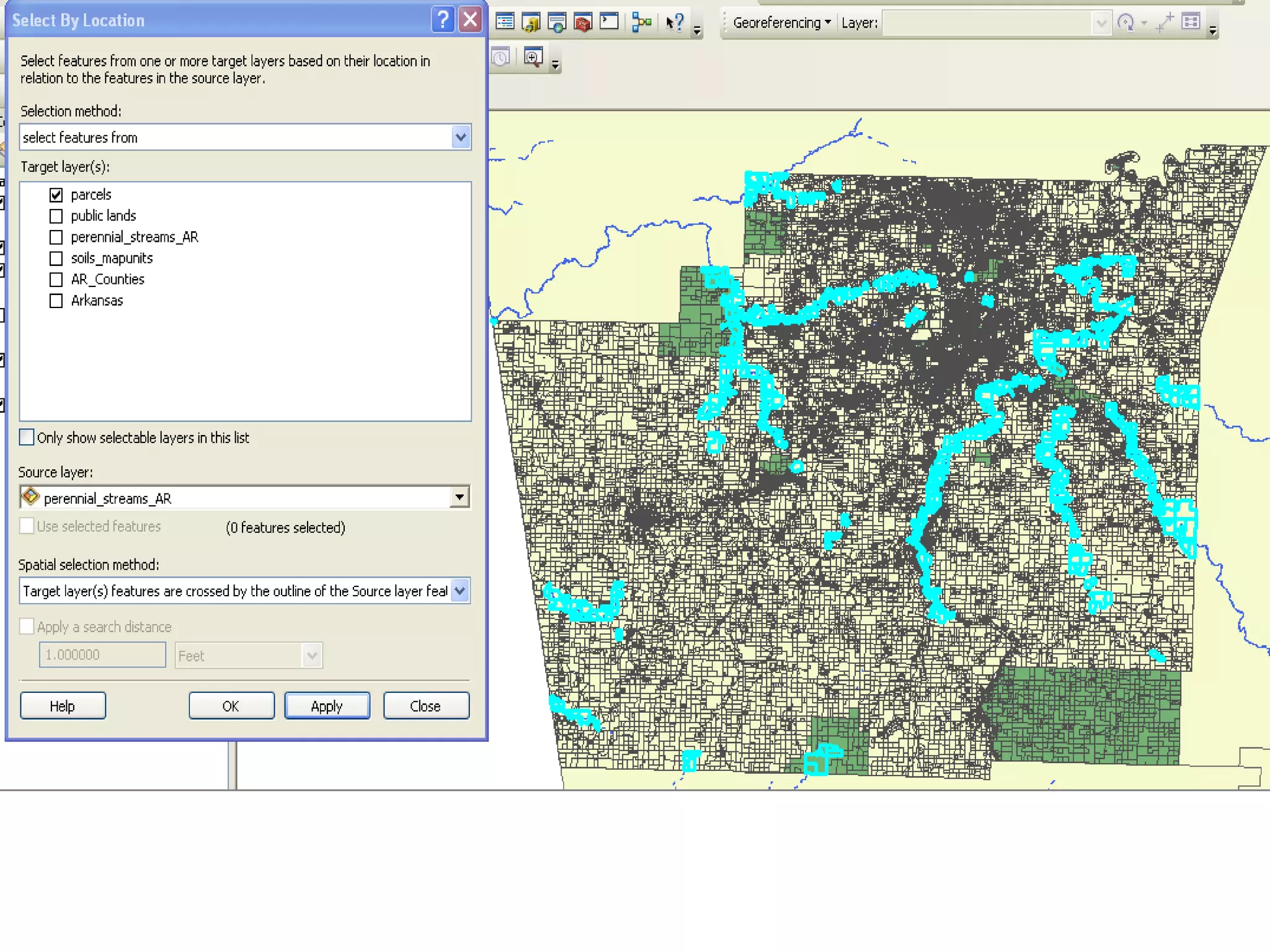The width and height of the screenshot is (1270, 952).
Task: Open the Source layer dropdown
Action: [x=459, y=497]
